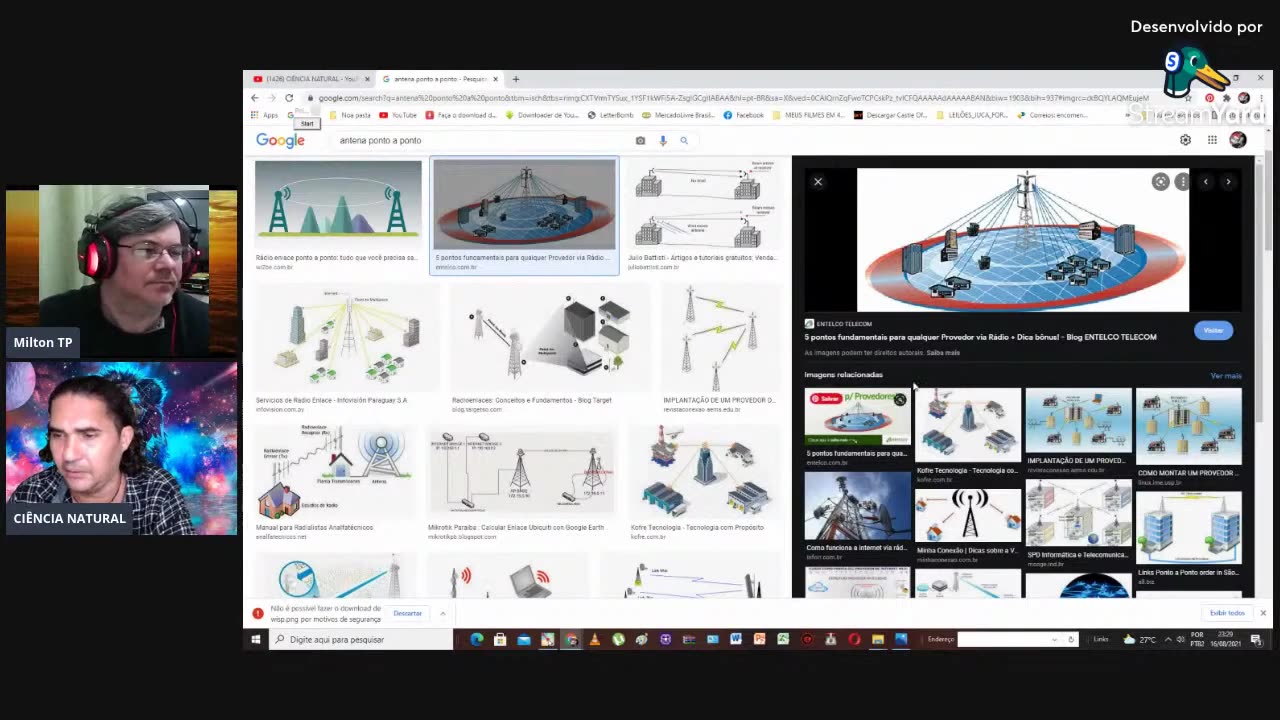Open VLC media player from taskbar

point(594,639)
